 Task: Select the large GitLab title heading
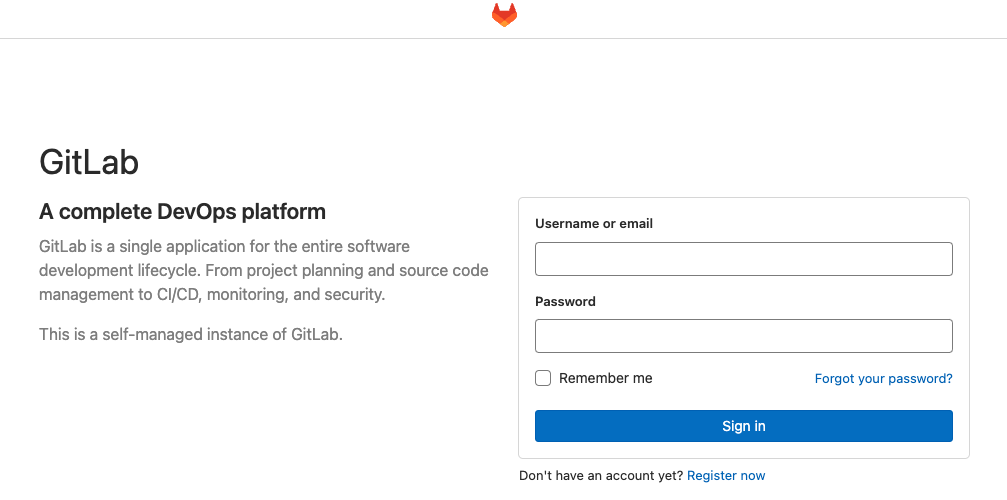point(89,162)
